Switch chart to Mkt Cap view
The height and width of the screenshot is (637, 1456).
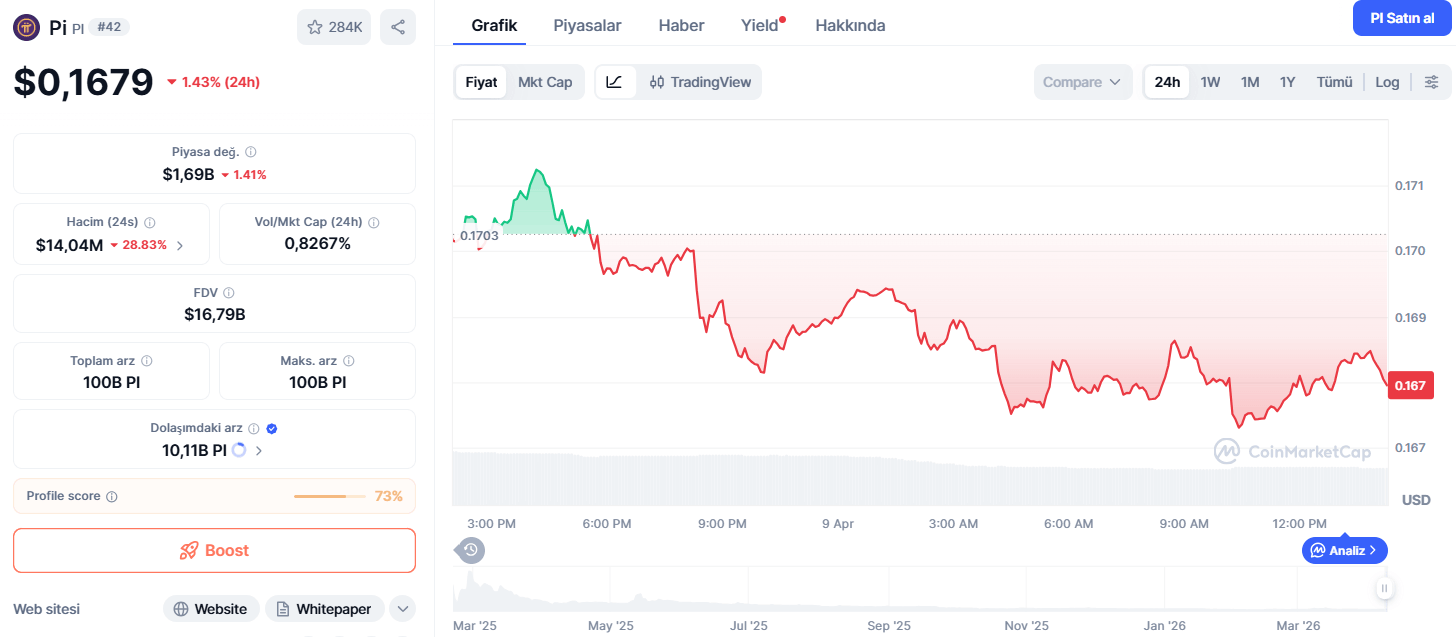point(545,82)
